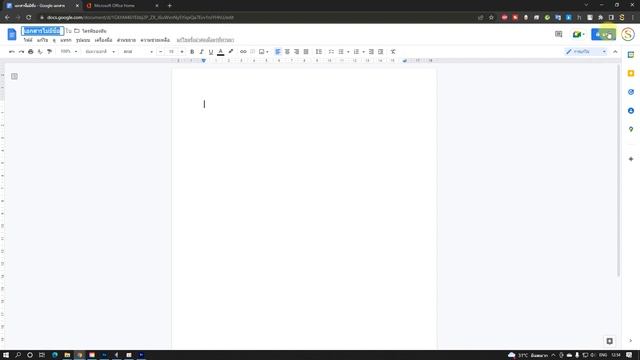Click the increase indent icon
Viewport: 640px width, 360px height.
tap(380, 52)
